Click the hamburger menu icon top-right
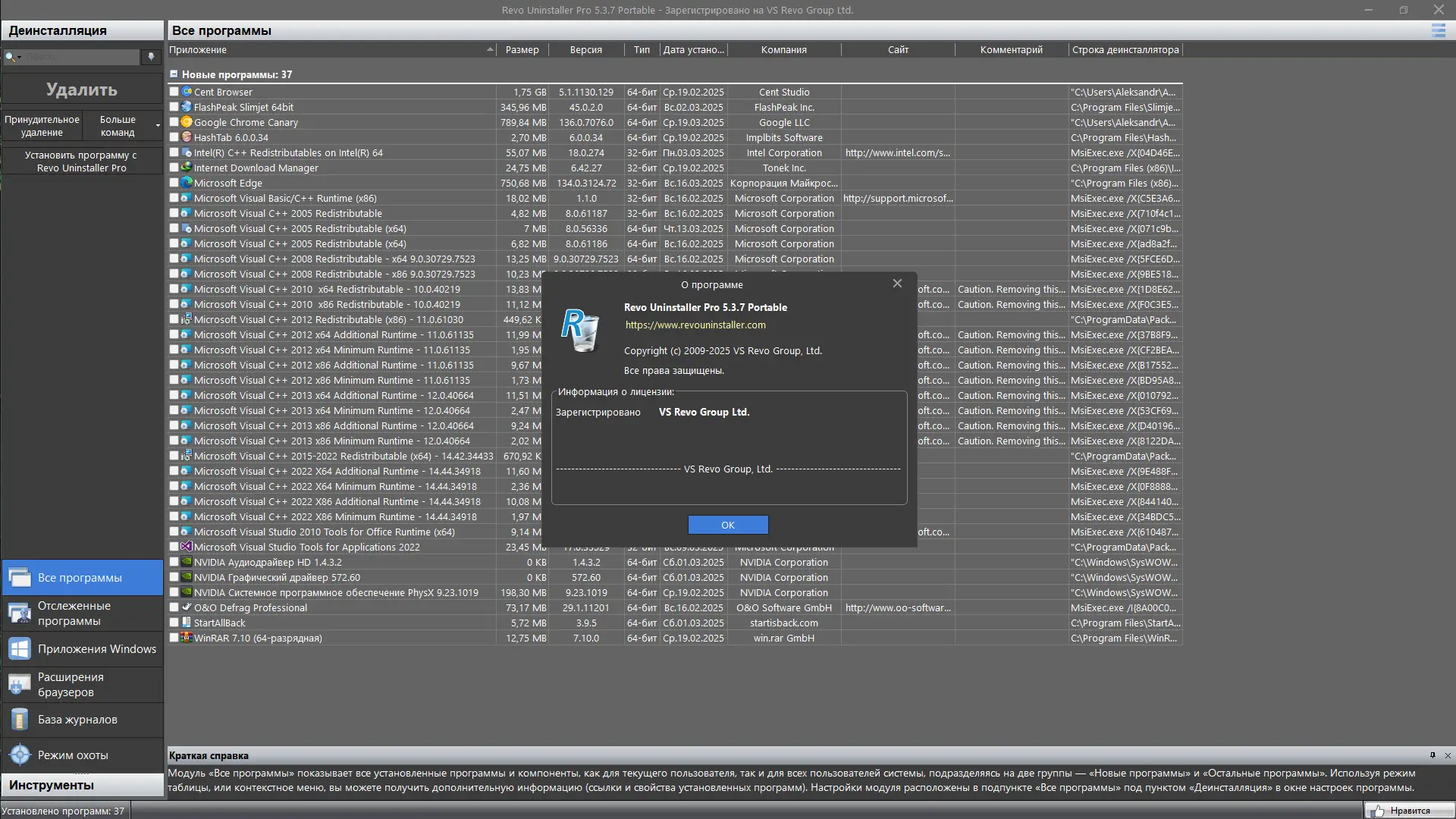Viewport: 1456px width, 819px height. (x=1438, y=30)
